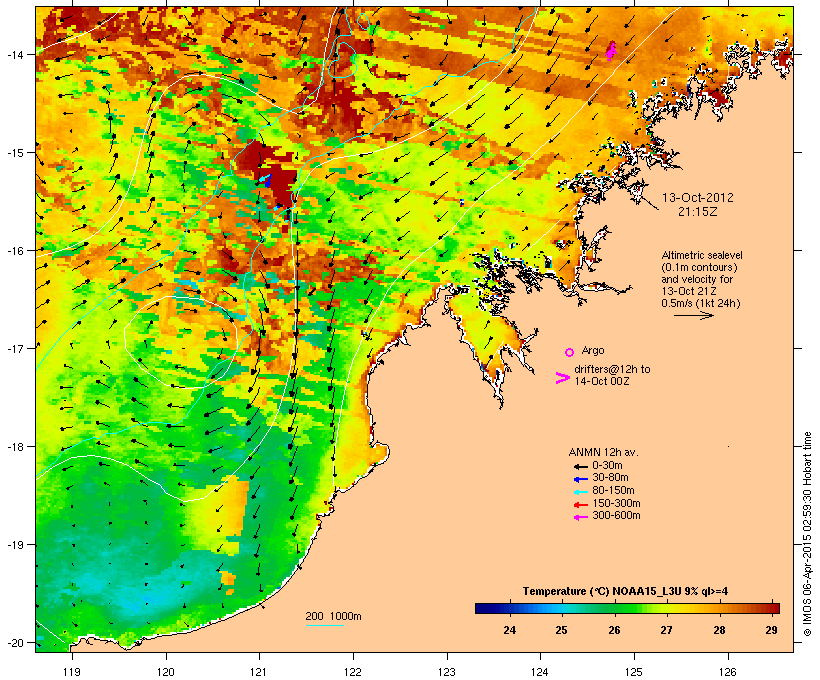
Task: Click the cyan 80-150m legend arrow
Action: (581, 492)
